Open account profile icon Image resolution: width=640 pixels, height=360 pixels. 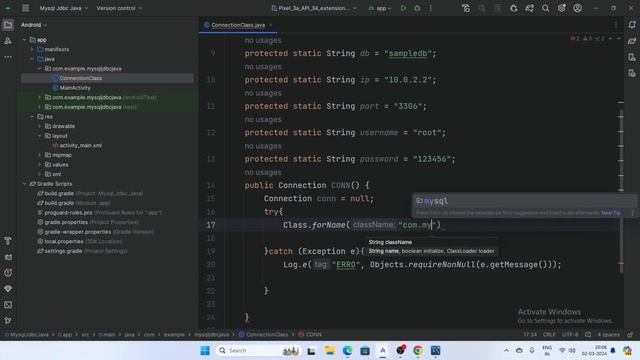pyautogui.click(x=577, y=8)
